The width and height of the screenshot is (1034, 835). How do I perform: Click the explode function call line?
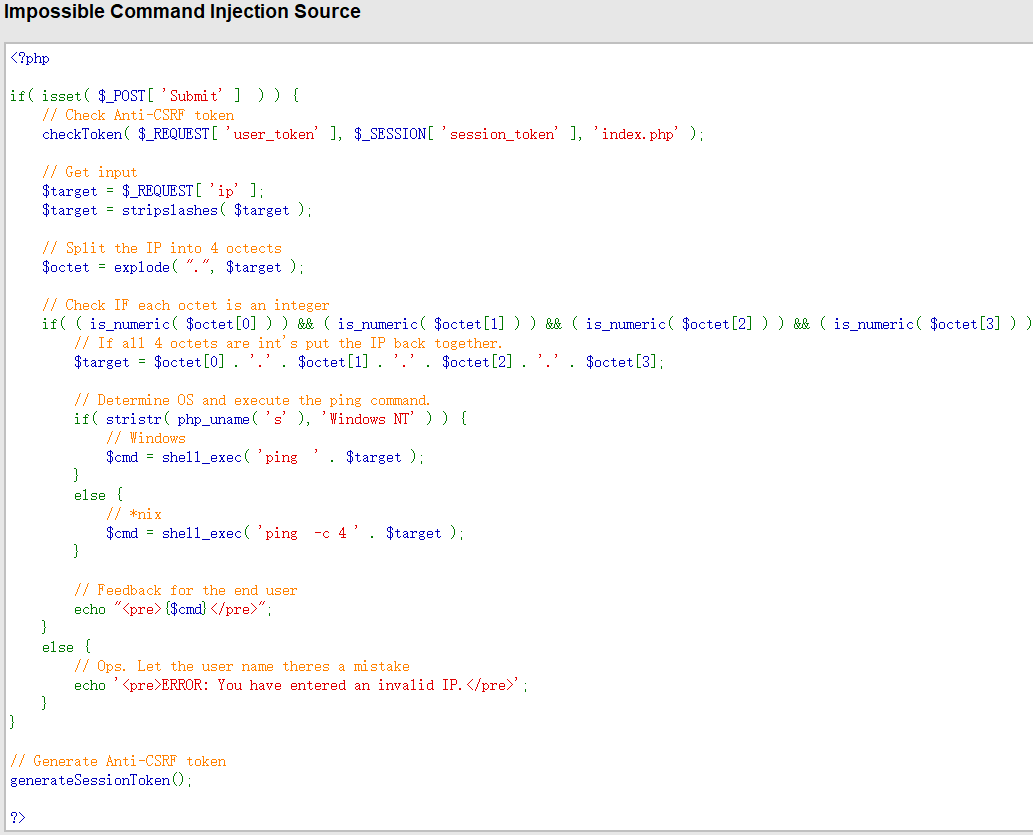[x=172, y=267]
